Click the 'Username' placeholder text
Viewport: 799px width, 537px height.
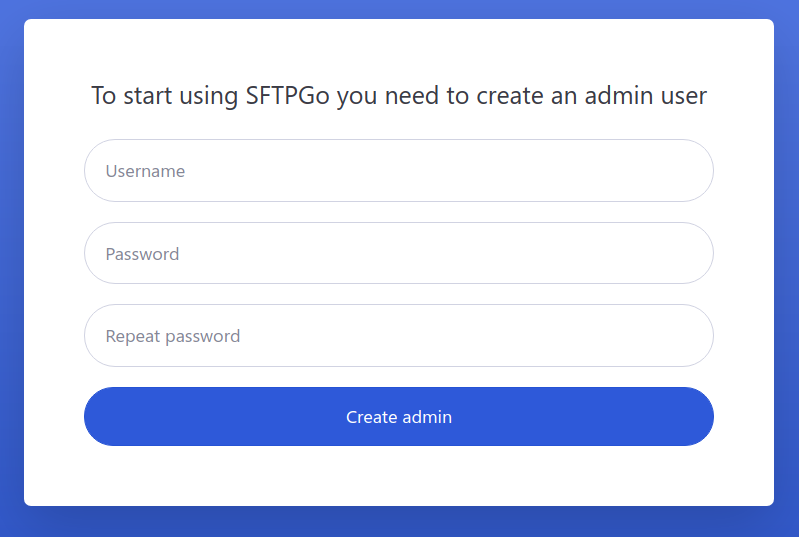(x=145, y=171)
